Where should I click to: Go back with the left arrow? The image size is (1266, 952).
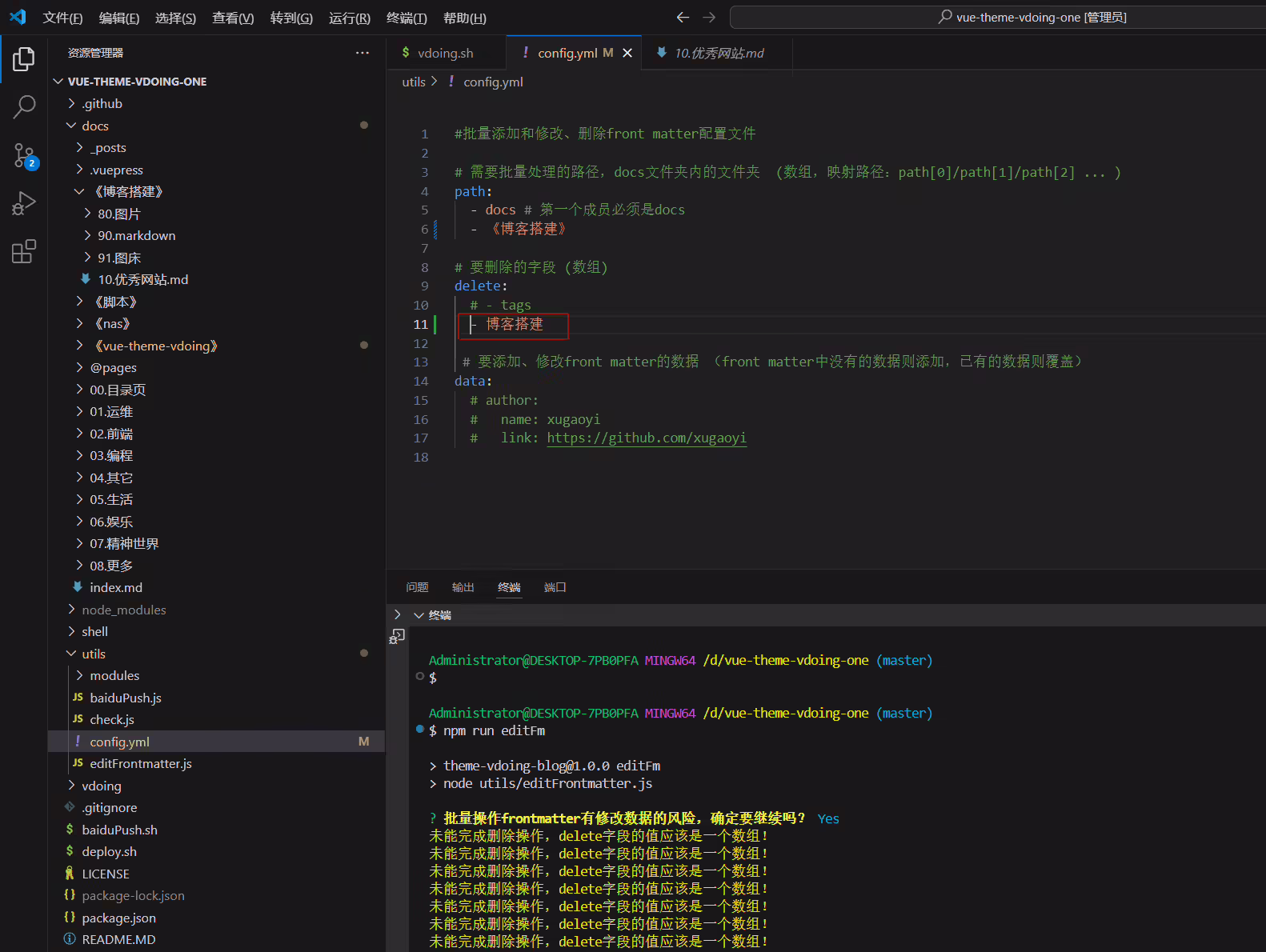coord(683,17)
